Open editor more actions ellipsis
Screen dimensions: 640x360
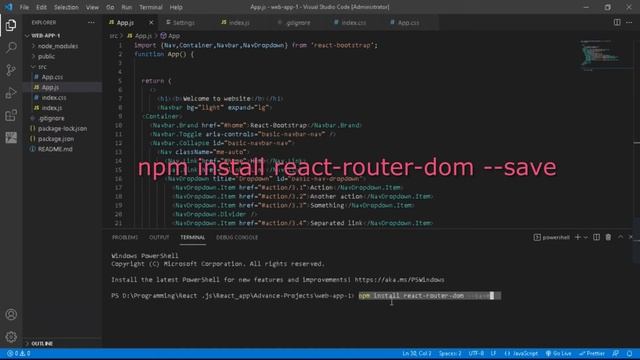click(629, 22)
